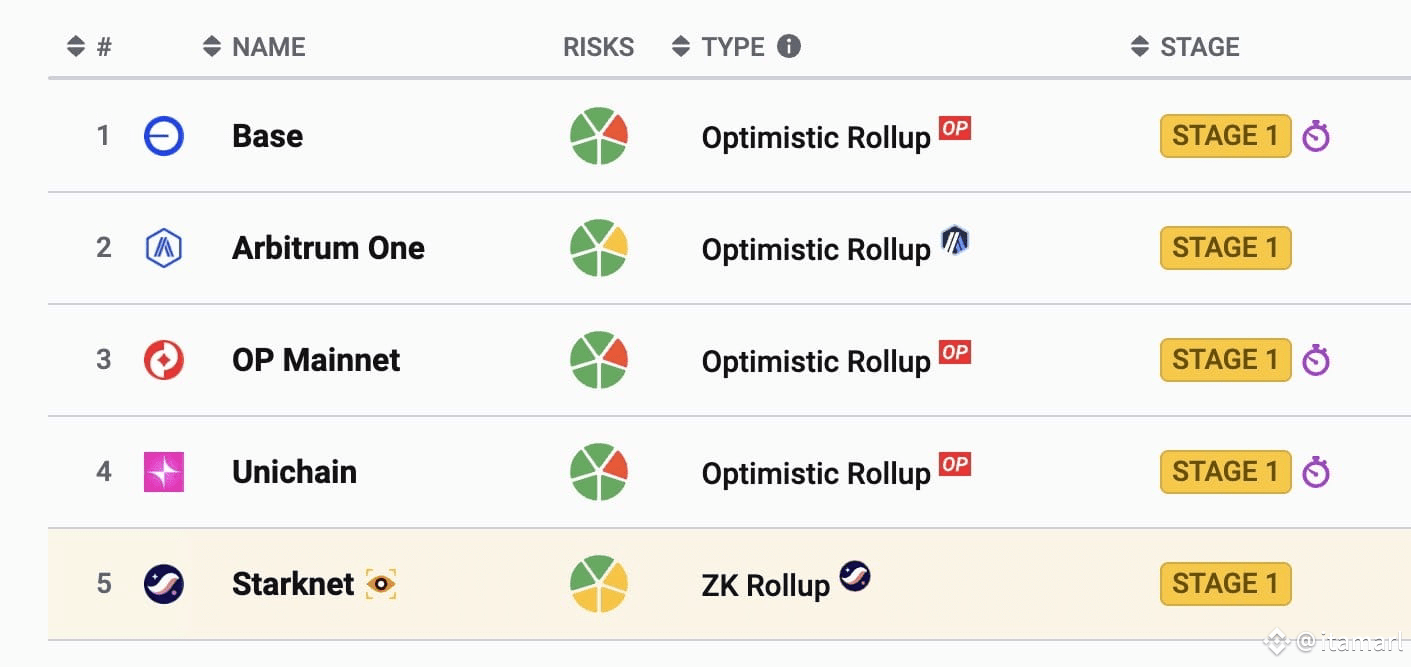Click the OP stack badge in Base row

click(x=955, y=129)
